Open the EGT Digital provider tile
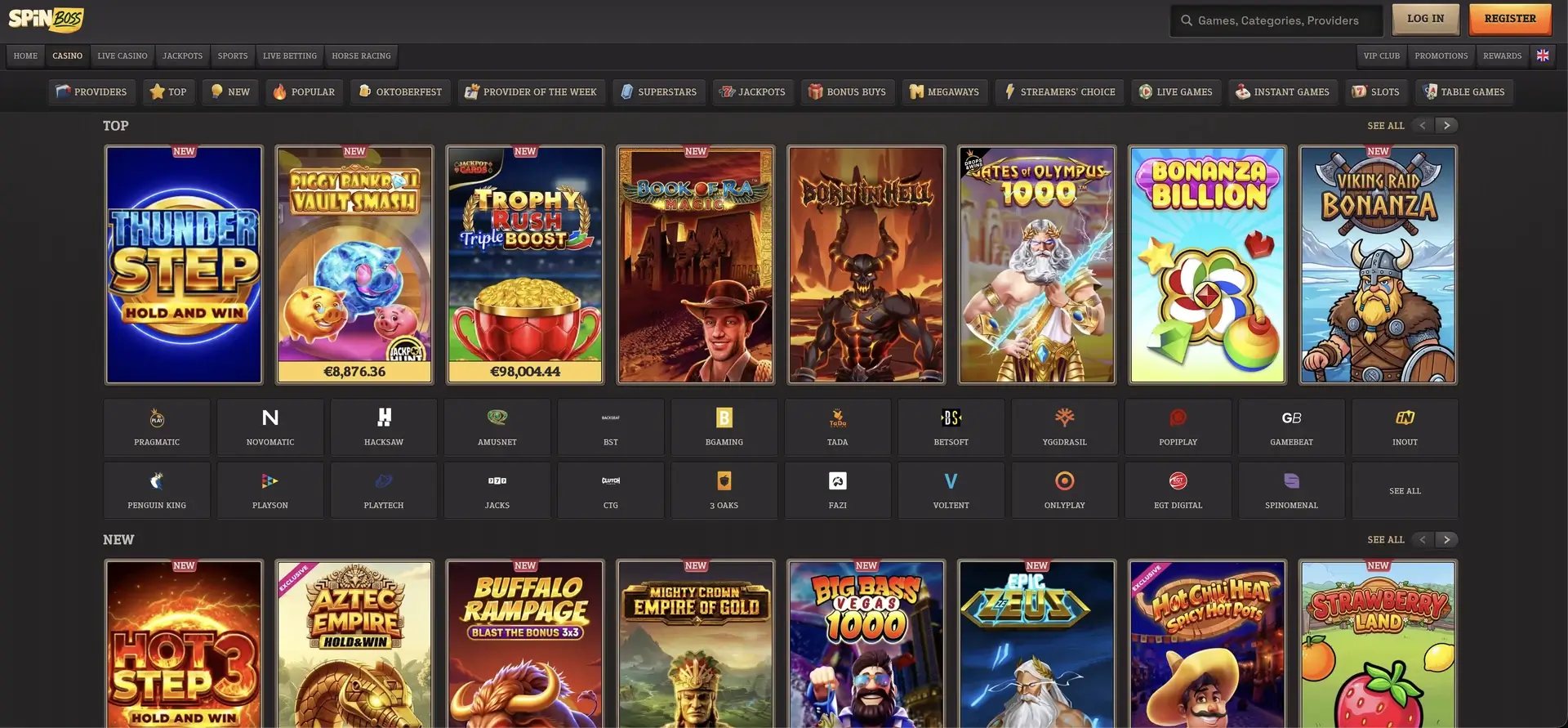The width and height of the screenshot is (1568, 728). point(1178,490)
